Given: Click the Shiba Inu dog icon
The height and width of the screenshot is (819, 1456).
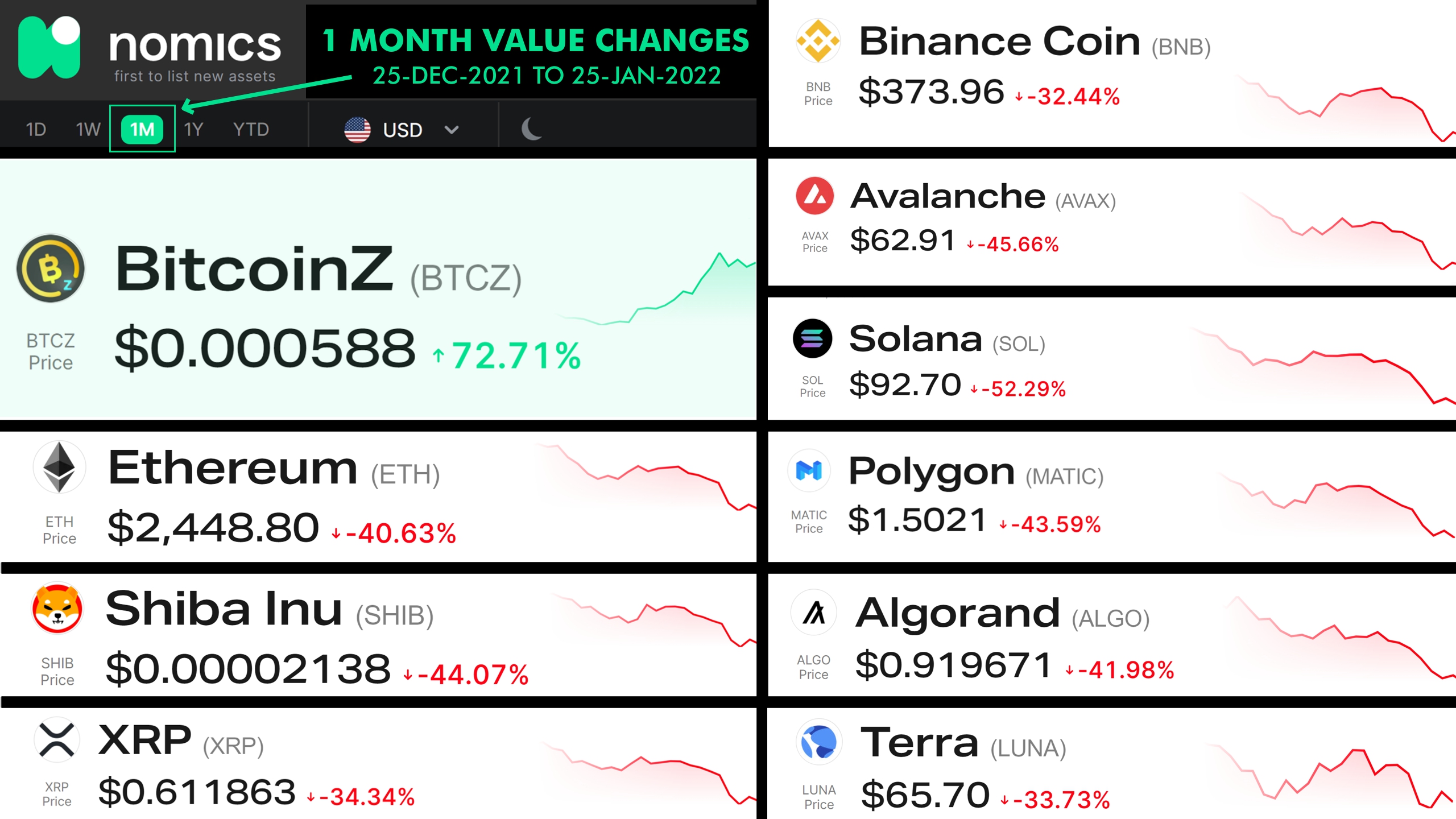Looking at the screenshot, I should tap(57, 608).
